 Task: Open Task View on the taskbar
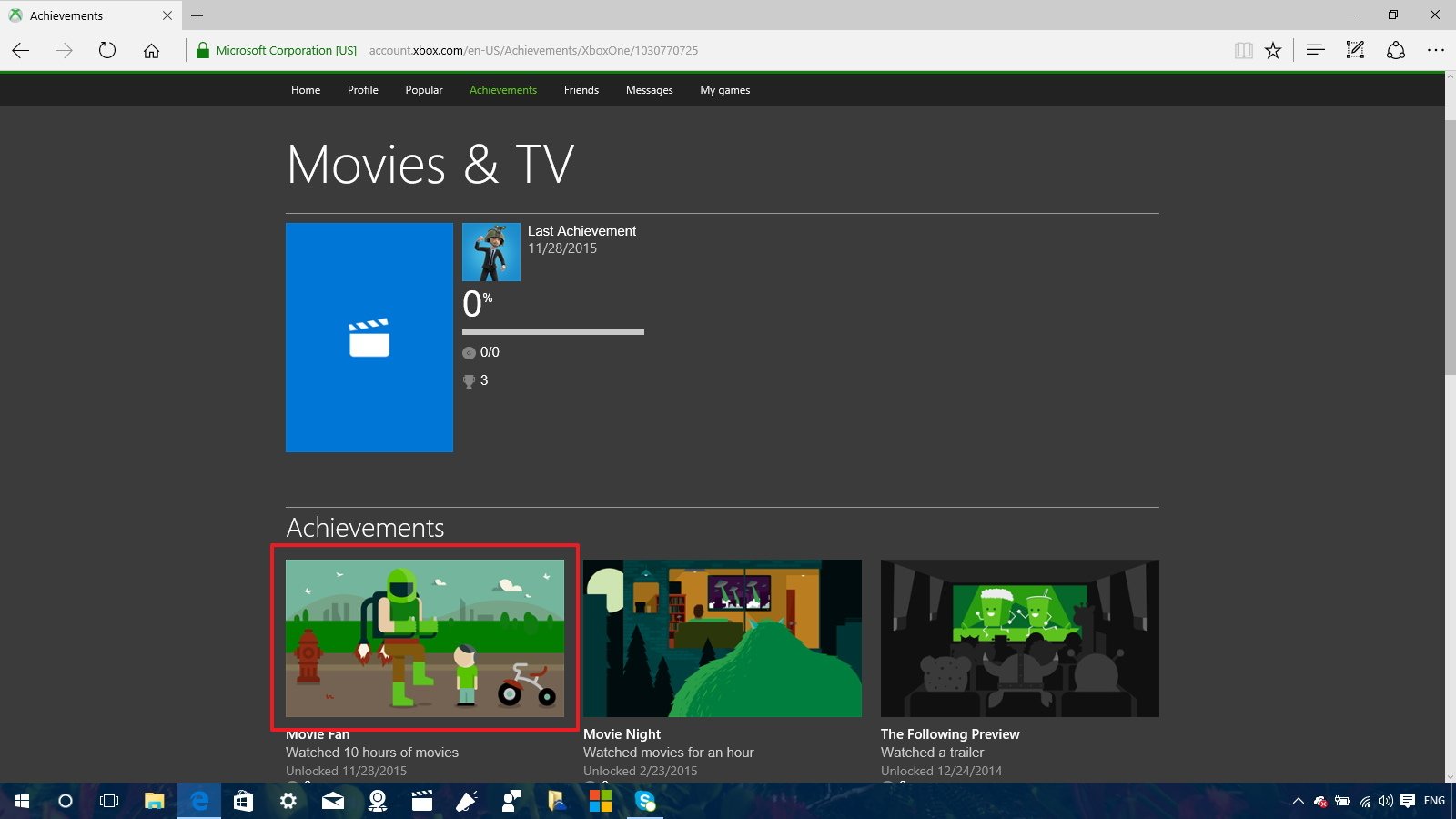coord(109,801)
